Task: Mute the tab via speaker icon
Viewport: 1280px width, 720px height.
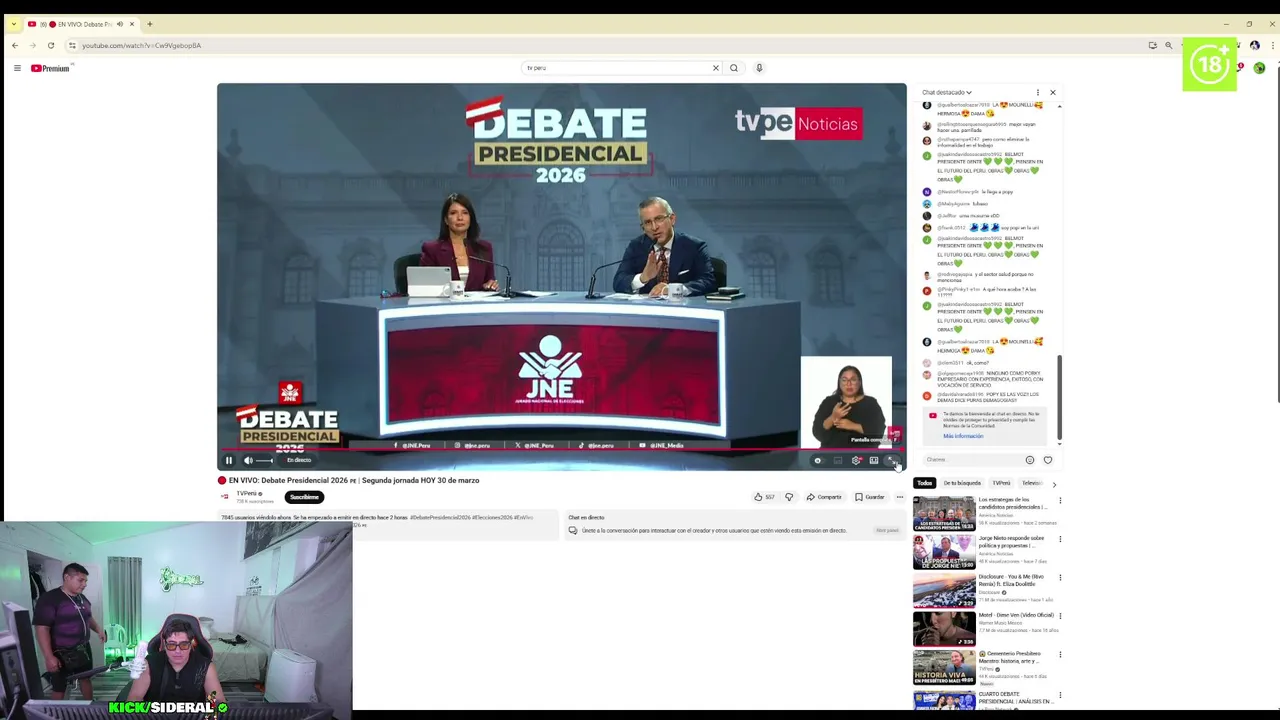Action: [119, 24]
